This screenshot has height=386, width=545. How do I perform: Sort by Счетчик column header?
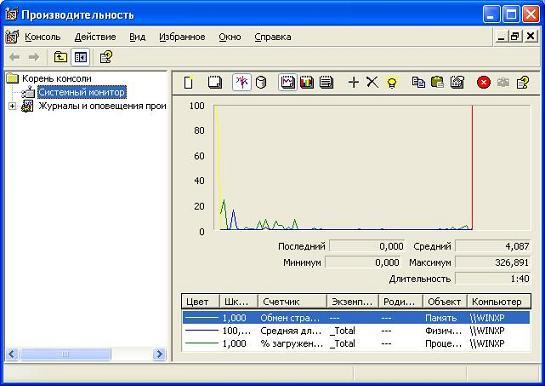pyautogui.click(x=292, y=302)
